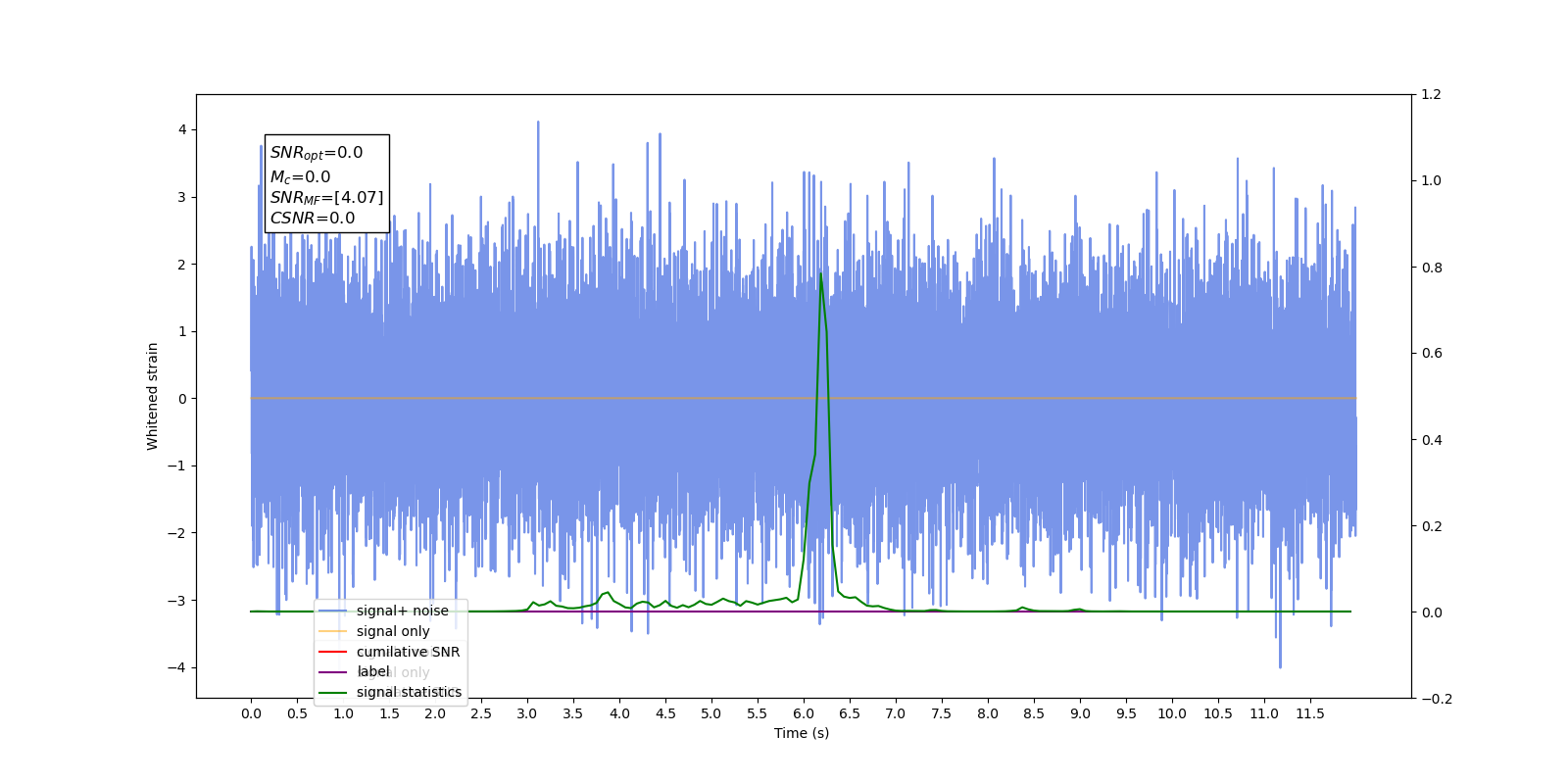1568x784 pixels.
Task: Click the red line sample beside 'cumilative SNR'
Action: (x=333, y=652)
